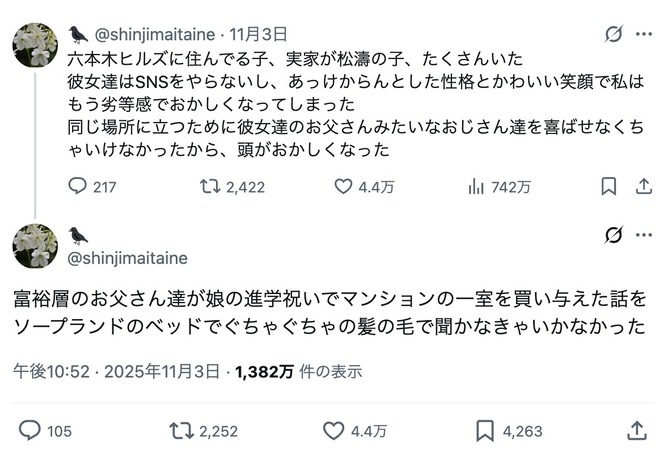This screenshot has width=668, height=453.
Task: Share the second tweet via bottom upload icon
Action: pos(637,431)
